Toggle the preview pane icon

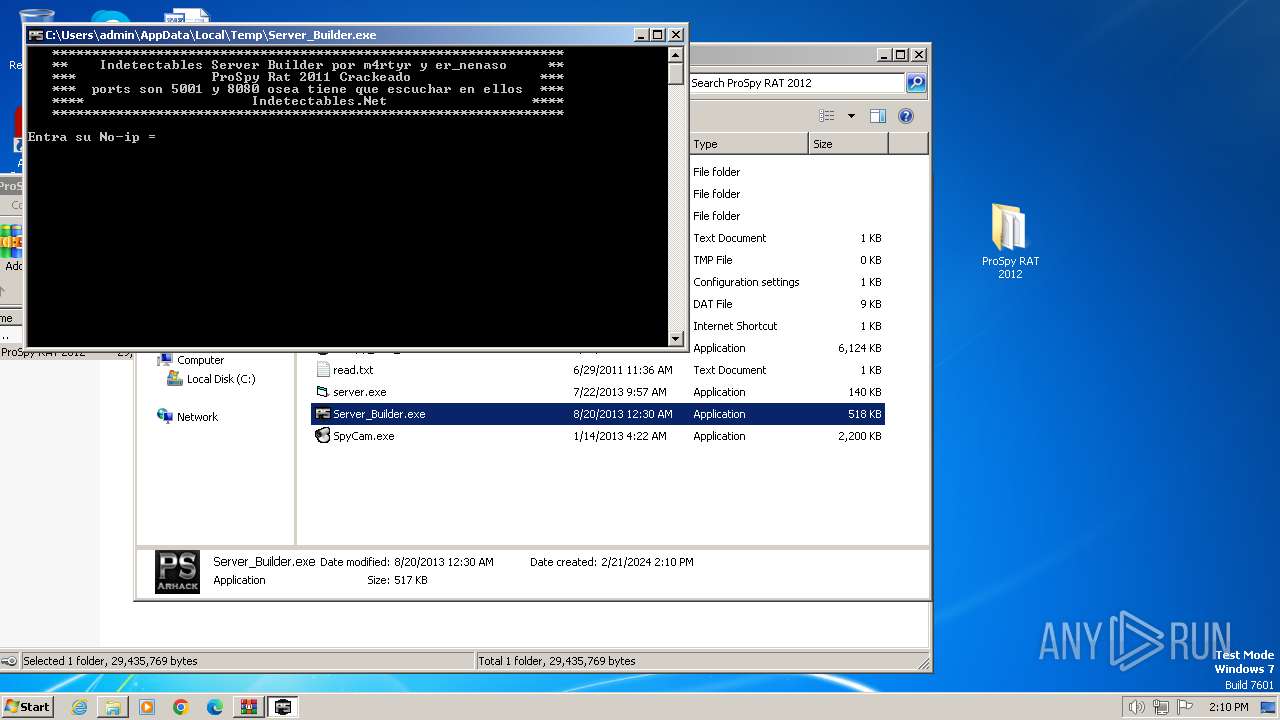(x=877, y=116)
